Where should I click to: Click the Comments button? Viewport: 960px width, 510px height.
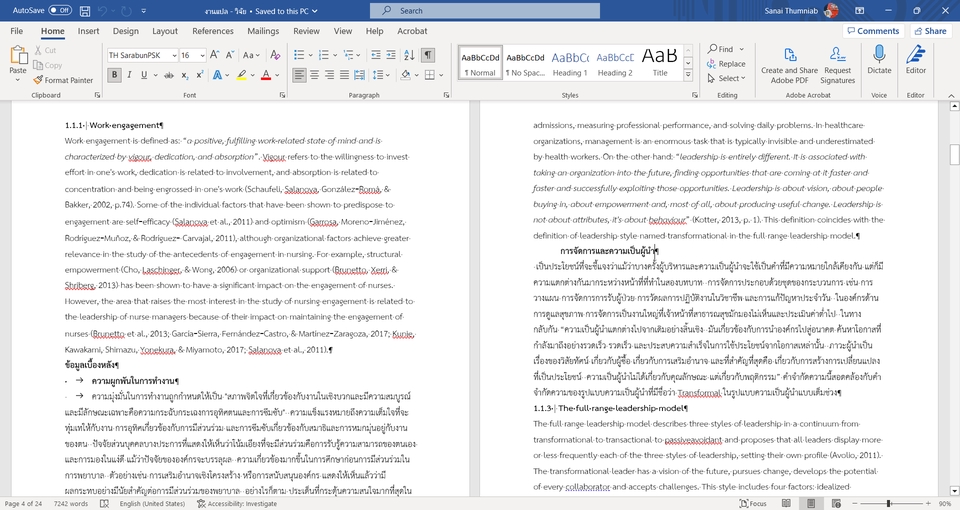coord(873,31)
